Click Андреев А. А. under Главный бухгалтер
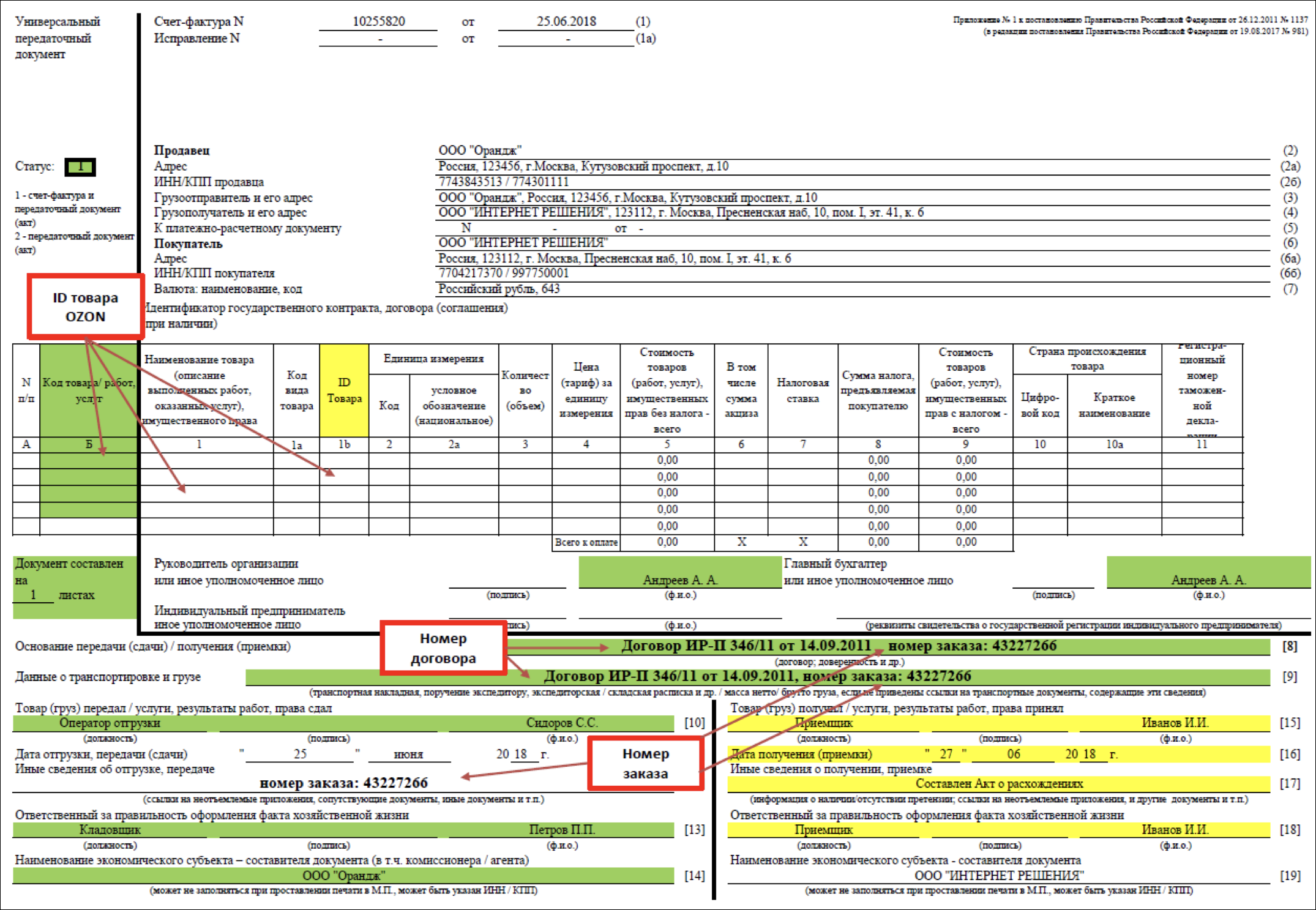This screenshot has height=910, width=1316. (1208, 580)
